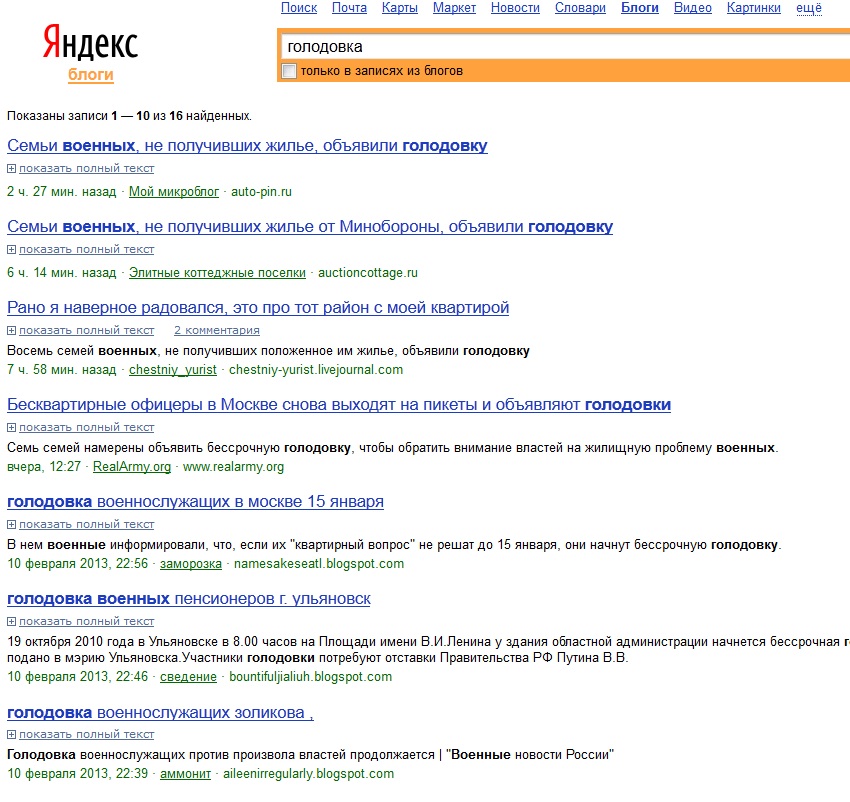Click plus icon under '15 января' result

(12, 524)
